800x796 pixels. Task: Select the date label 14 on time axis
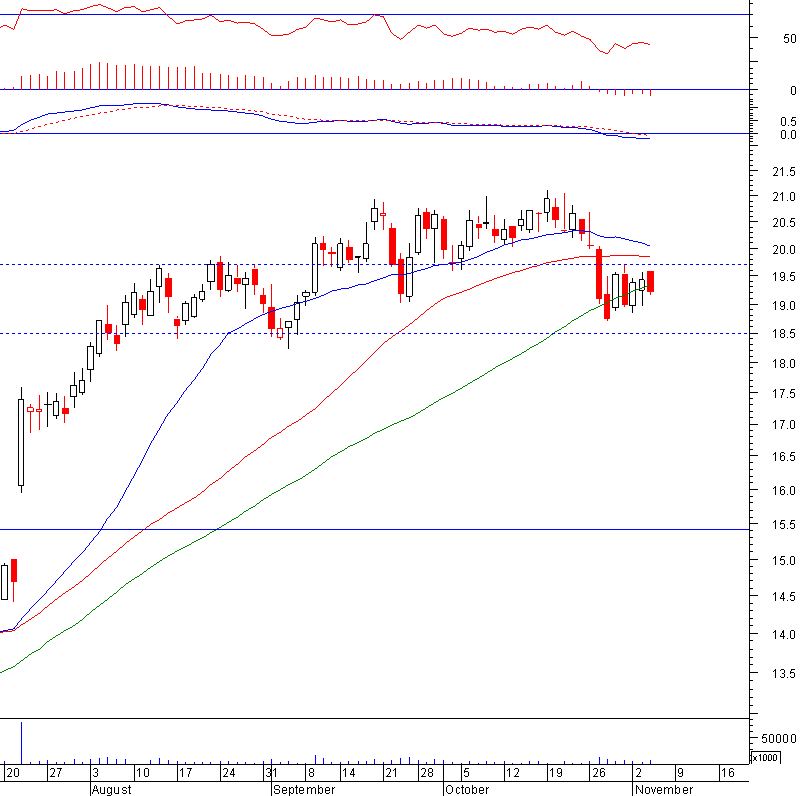click(348, 773)
